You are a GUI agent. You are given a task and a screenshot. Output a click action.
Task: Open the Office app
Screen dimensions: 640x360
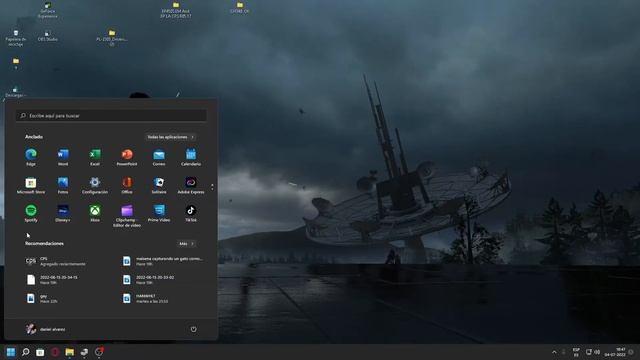(x=127, y=185)
